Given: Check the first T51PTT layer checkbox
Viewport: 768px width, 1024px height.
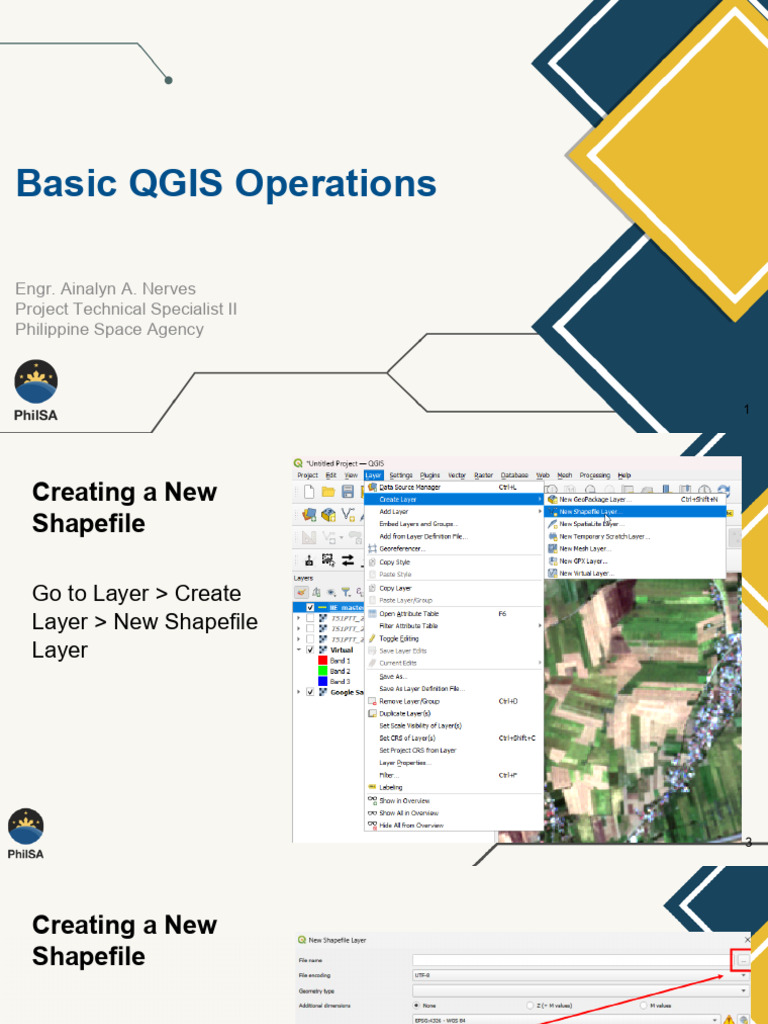Looking at the screenshot, I should 310,618.
